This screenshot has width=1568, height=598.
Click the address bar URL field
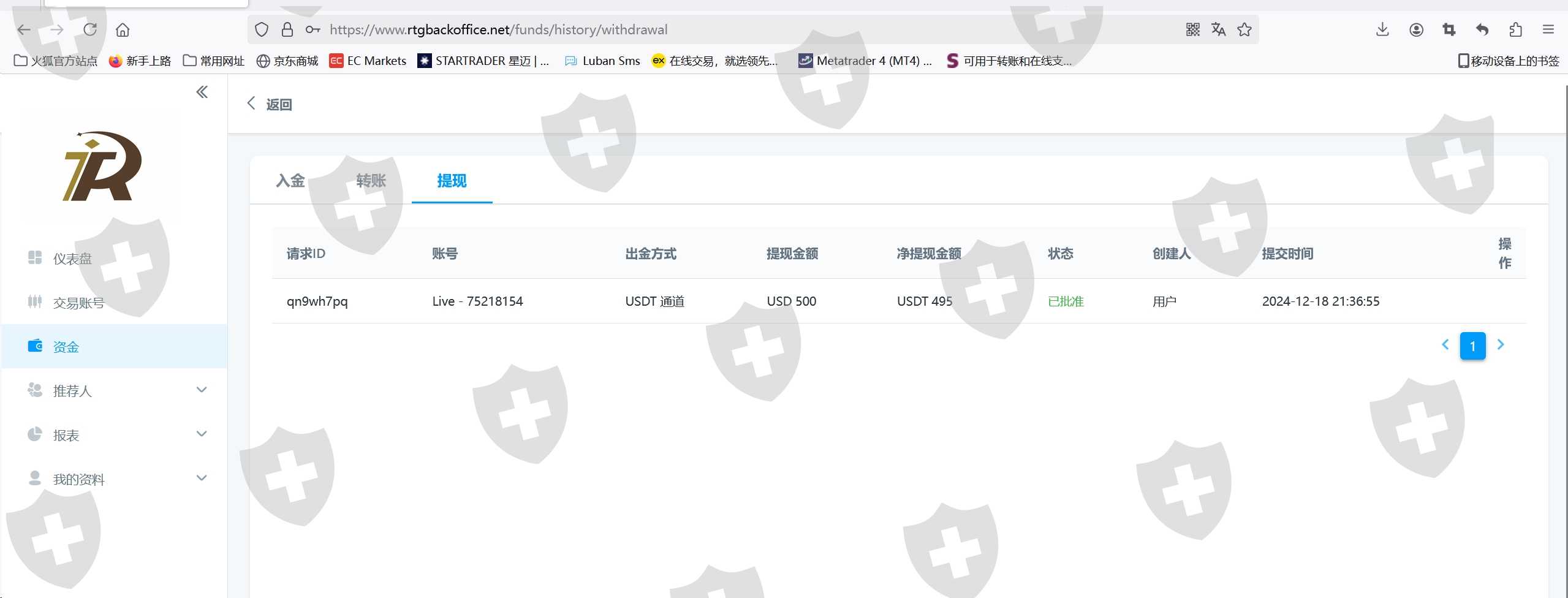pyautogui.click(x=752, y=29)
